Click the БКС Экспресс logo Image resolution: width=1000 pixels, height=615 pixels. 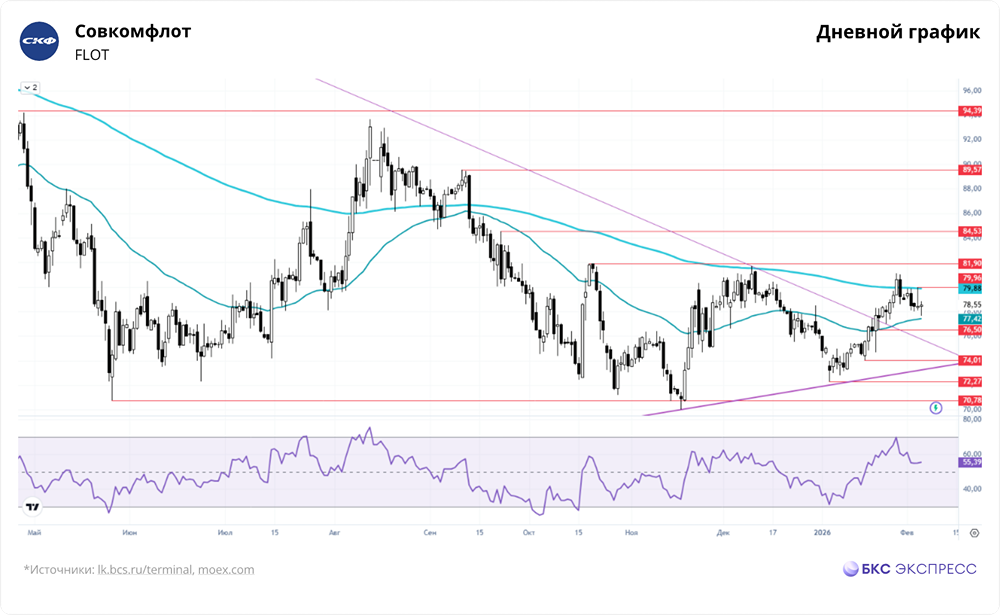click(909, 569)
